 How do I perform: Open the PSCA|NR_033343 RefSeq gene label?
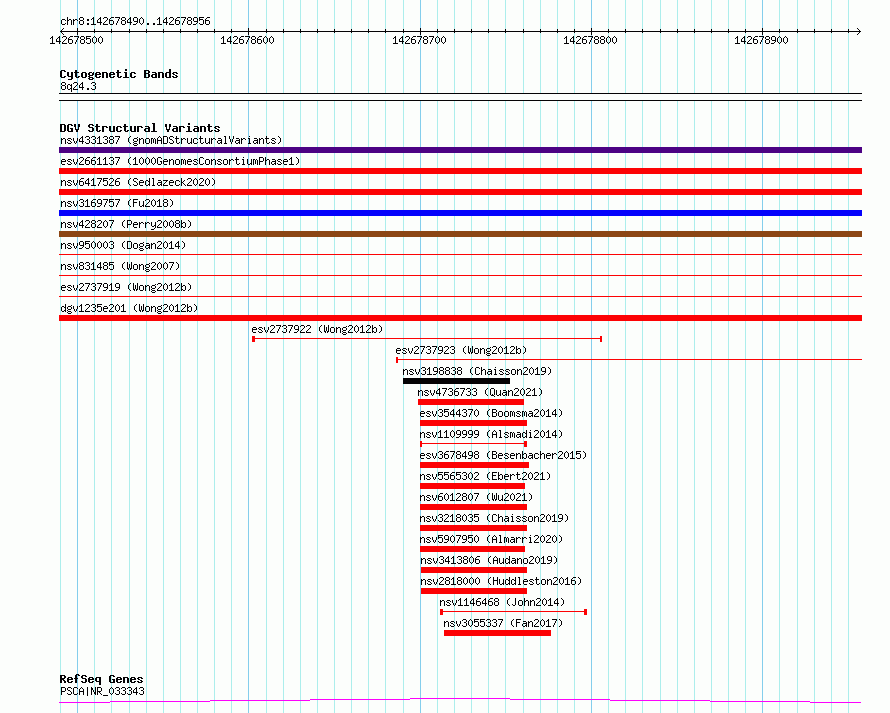click(x=102, y=691)
